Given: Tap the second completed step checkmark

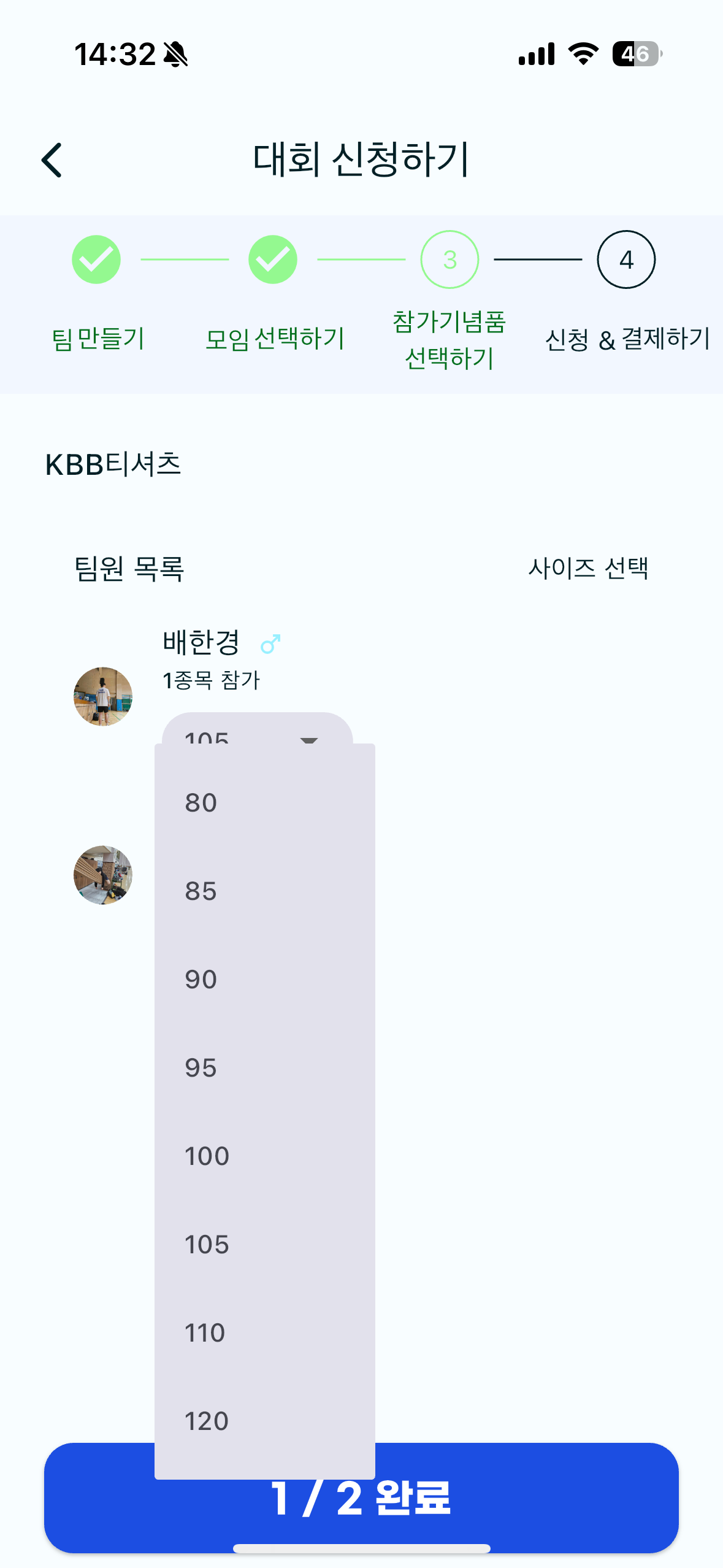Looking at the screenshot, I should 273,259.
